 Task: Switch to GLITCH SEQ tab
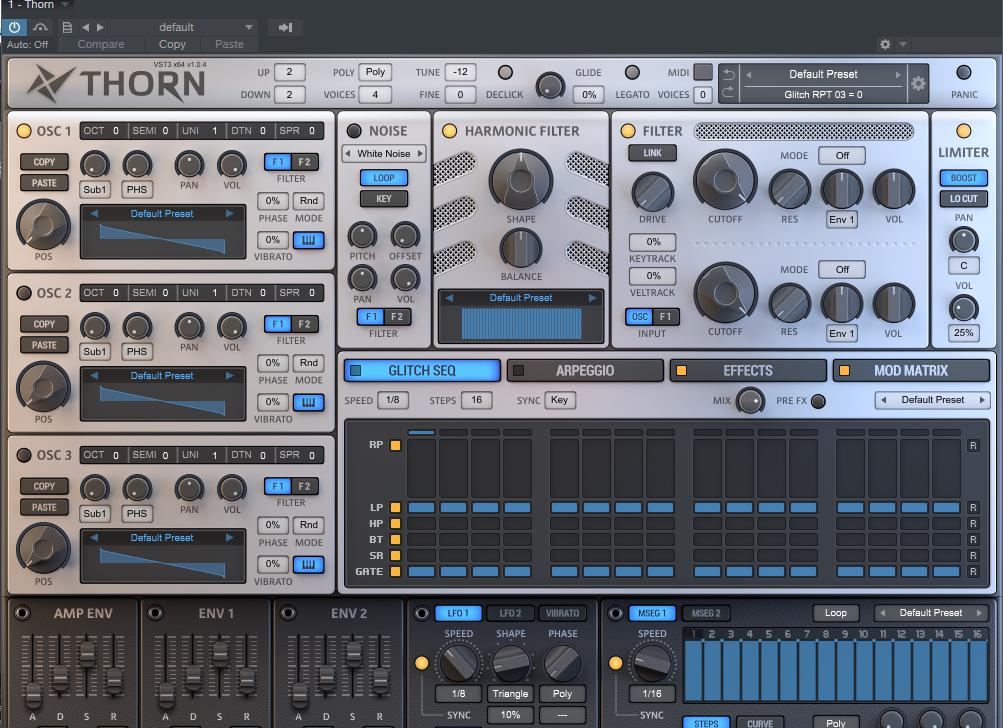[422, 370]
